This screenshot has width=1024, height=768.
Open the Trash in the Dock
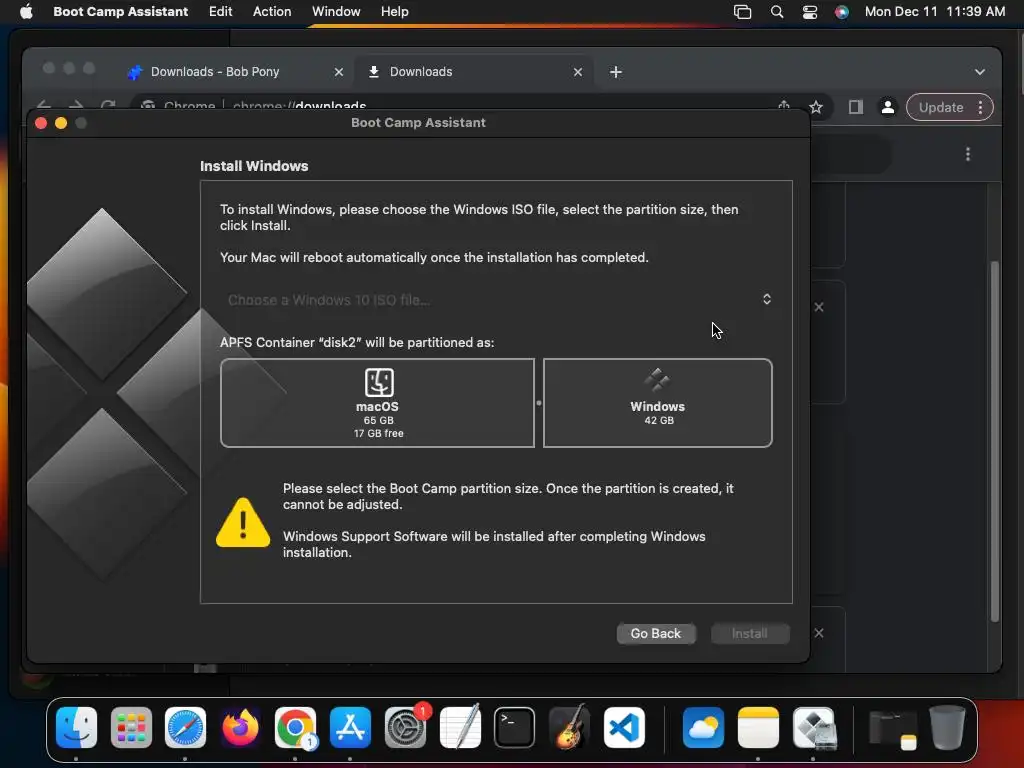pyautogui.click(x=947, y=727)
